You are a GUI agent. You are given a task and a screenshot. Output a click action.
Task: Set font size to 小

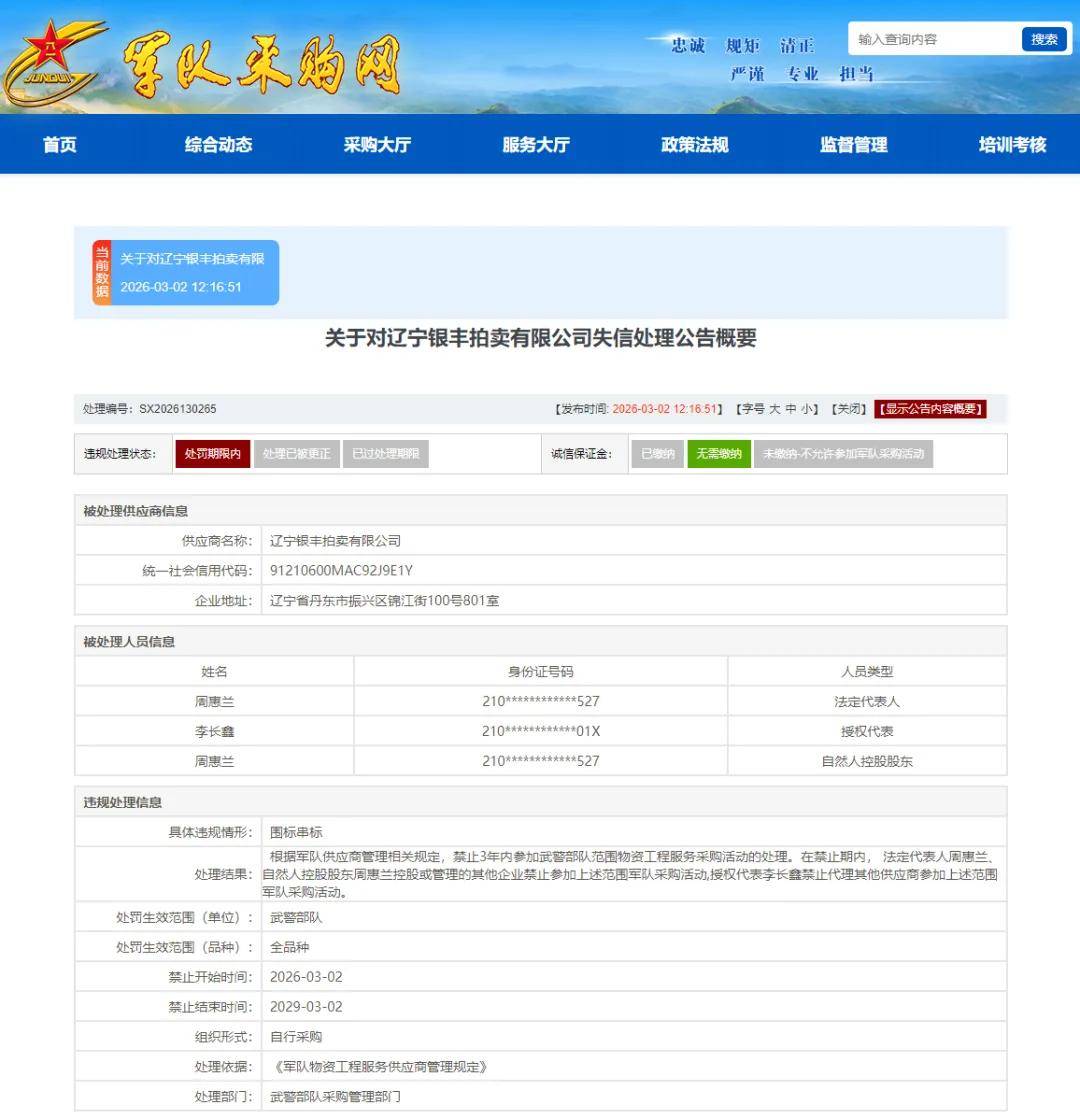[807, 409]
